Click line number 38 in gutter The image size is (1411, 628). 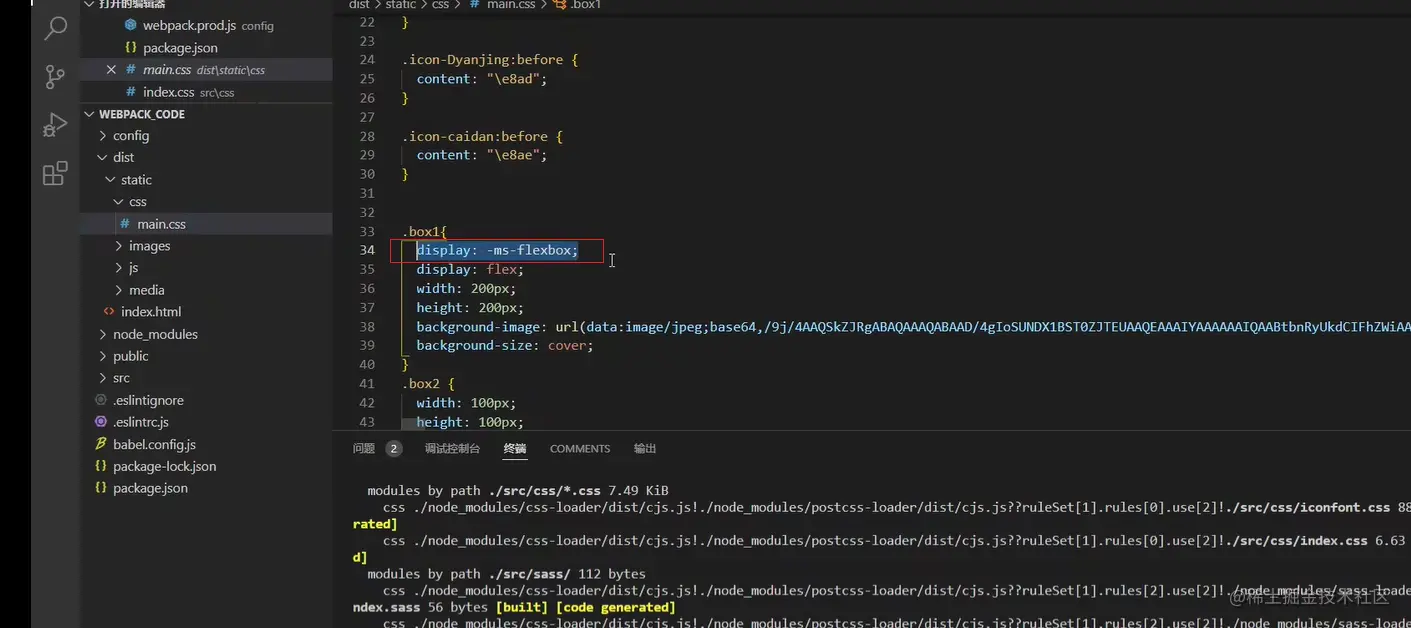pos(367,327)
